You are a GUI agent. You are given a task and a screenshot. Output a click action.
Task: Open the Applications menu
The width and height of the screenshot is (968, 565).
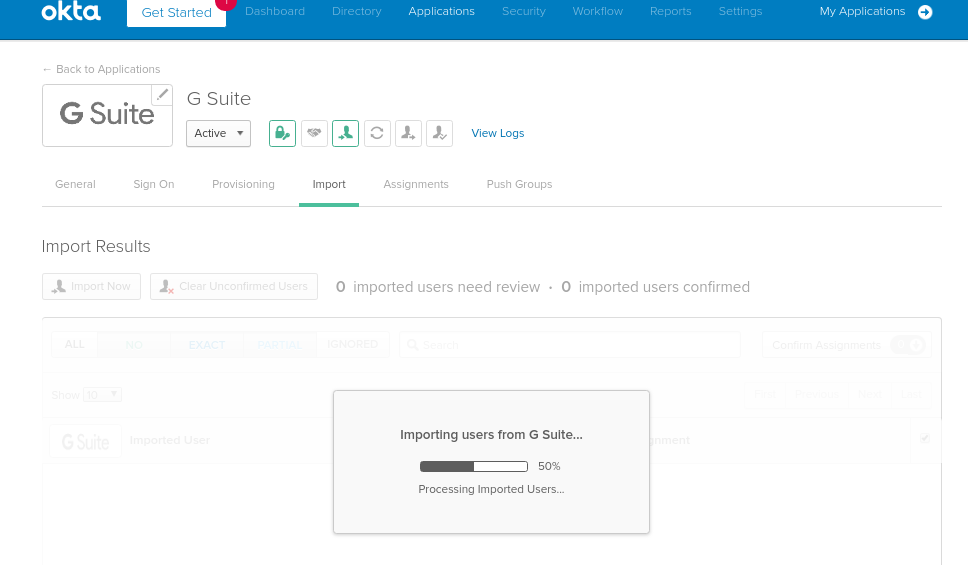pos(441,11)
